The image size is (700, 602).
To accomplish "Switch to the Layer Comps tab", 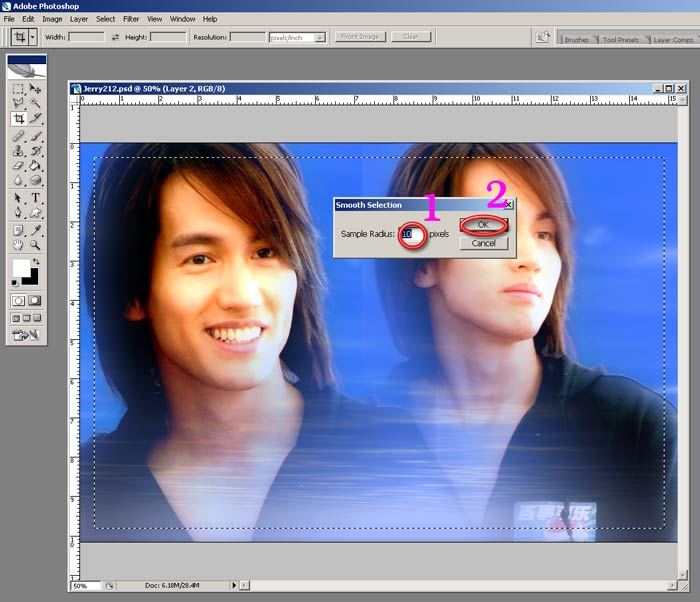I will (673, 40).
